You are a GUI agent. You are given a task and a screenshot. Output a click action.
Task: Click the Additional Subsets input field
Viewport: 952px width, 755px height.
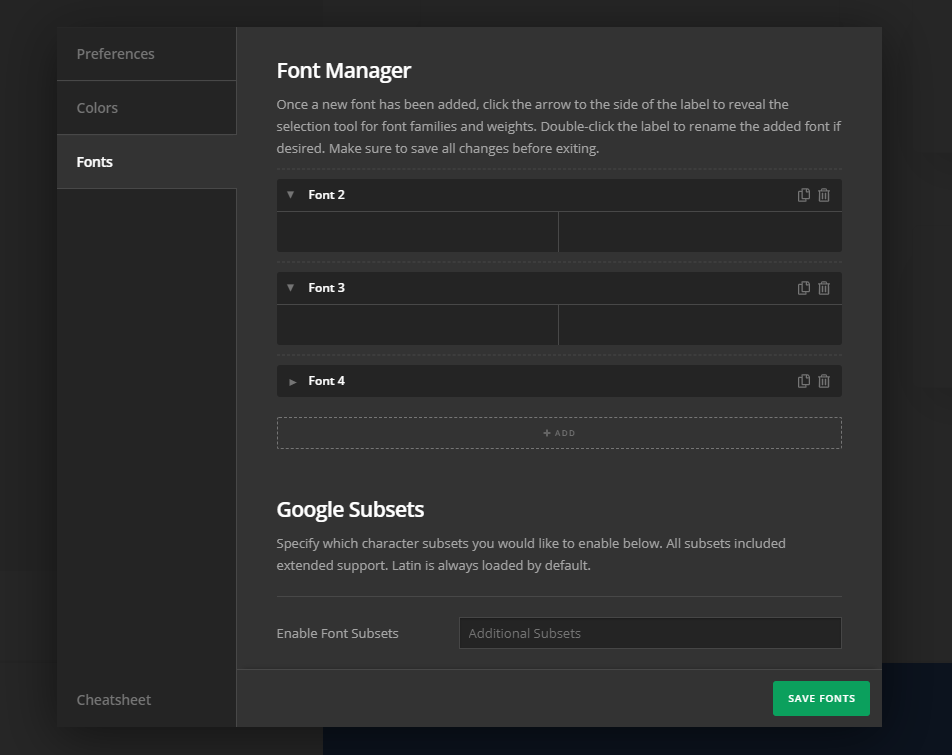tap(650, 633)
